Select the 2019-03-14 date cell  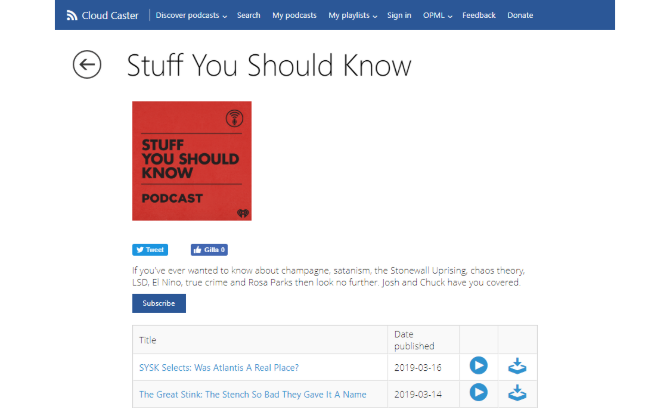pyautogui.click(x=423, y=394)
